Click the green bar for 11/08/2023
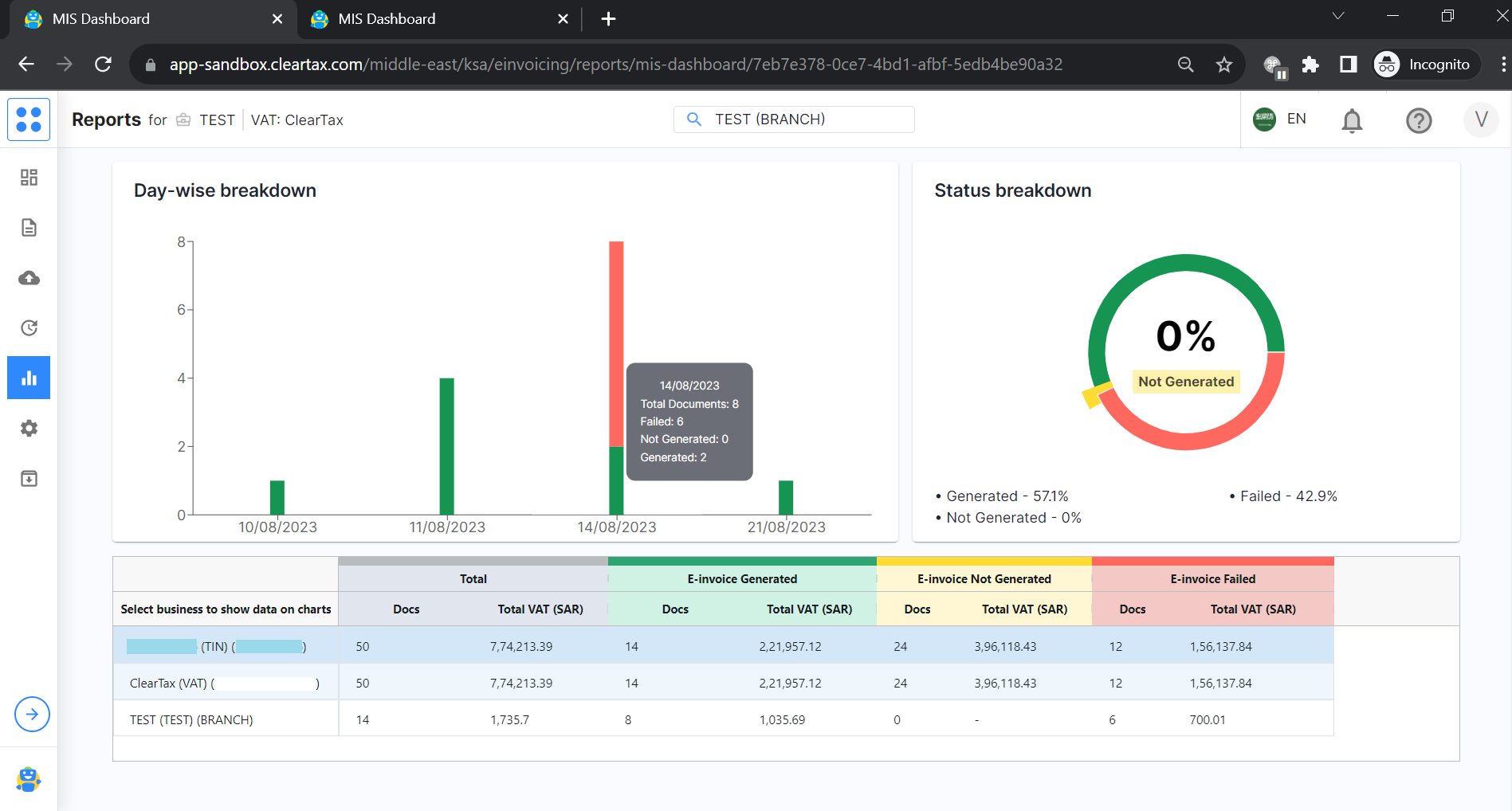The height and width of the screenshot is (811, 1512). pos(446,446)
